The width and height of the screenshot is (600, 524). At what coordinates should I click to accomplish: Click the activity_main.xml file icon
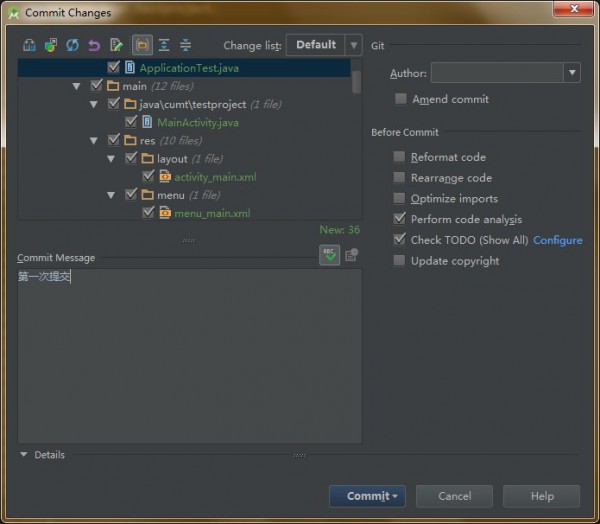tap(165, 176)
